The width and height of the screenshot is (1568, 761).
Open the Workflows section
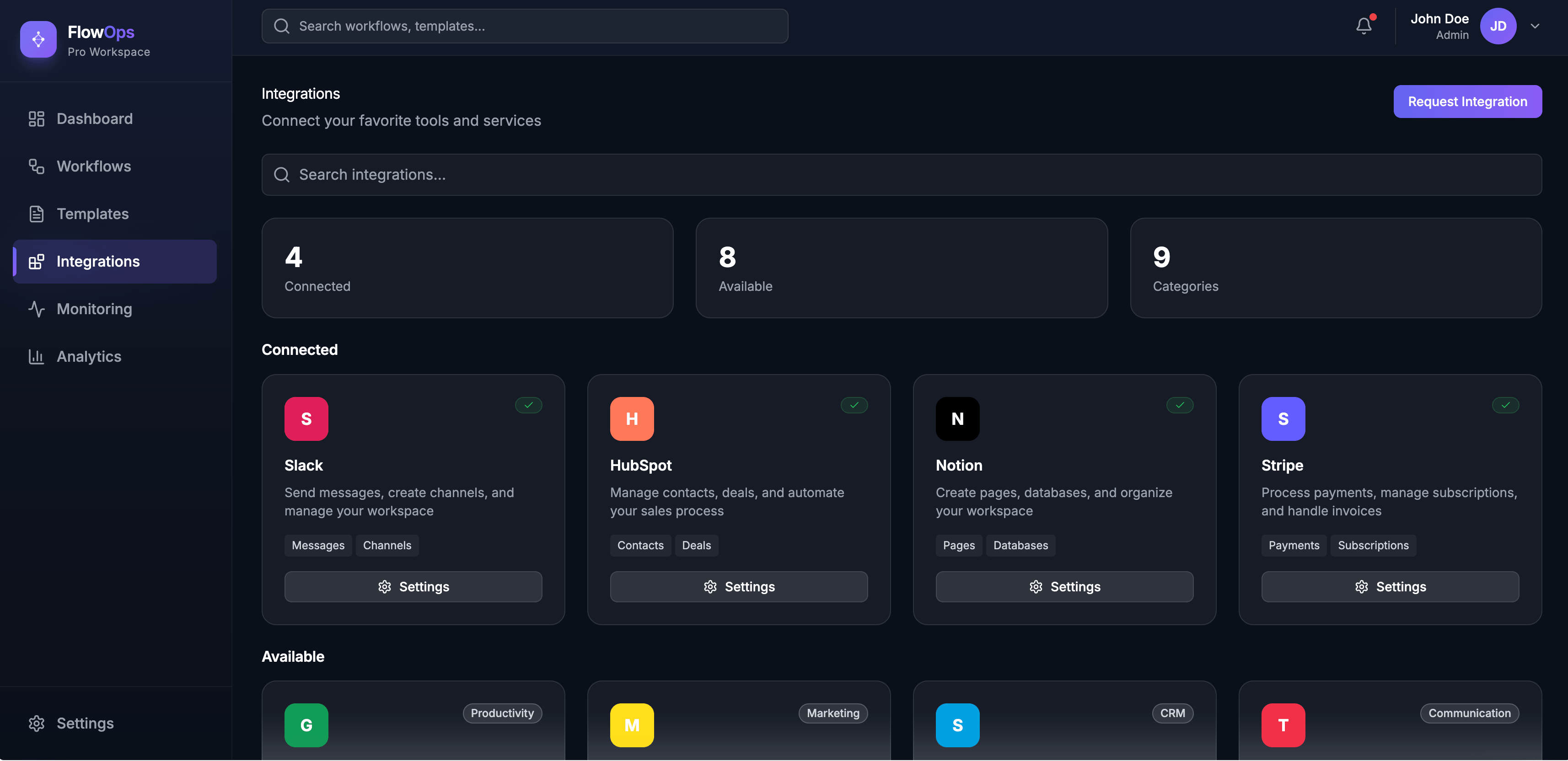pyautogui.click(x=94, y=166)
